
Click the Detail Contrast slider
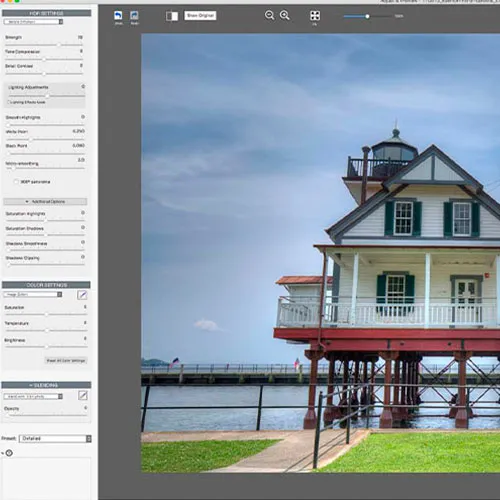(x=44, y=73)
